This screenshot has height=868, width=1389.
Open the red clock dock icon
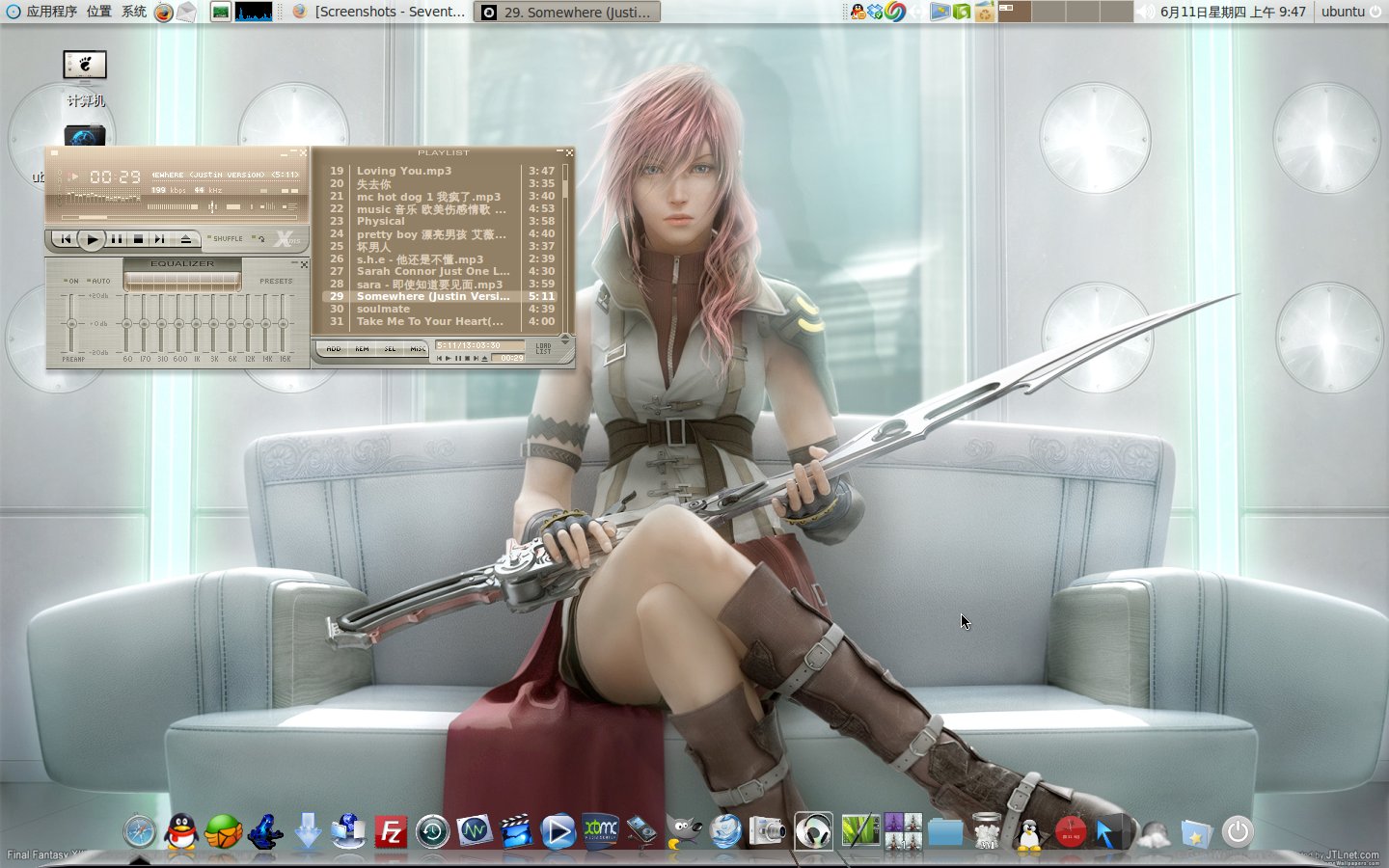tap(1071, 831)
